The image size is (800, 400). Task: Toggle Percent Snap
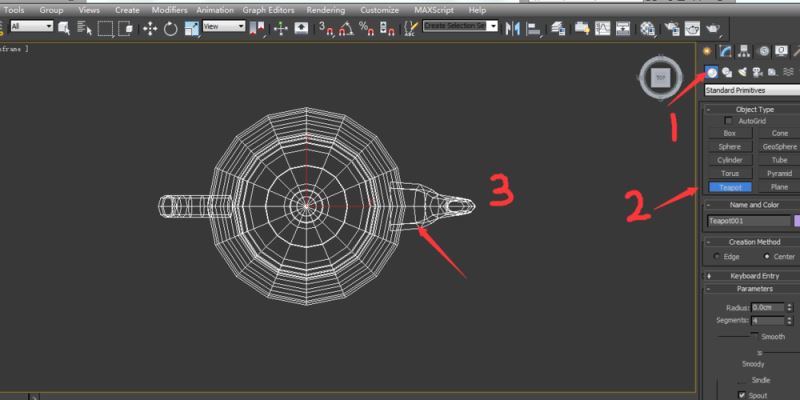[x=366, y=28]
